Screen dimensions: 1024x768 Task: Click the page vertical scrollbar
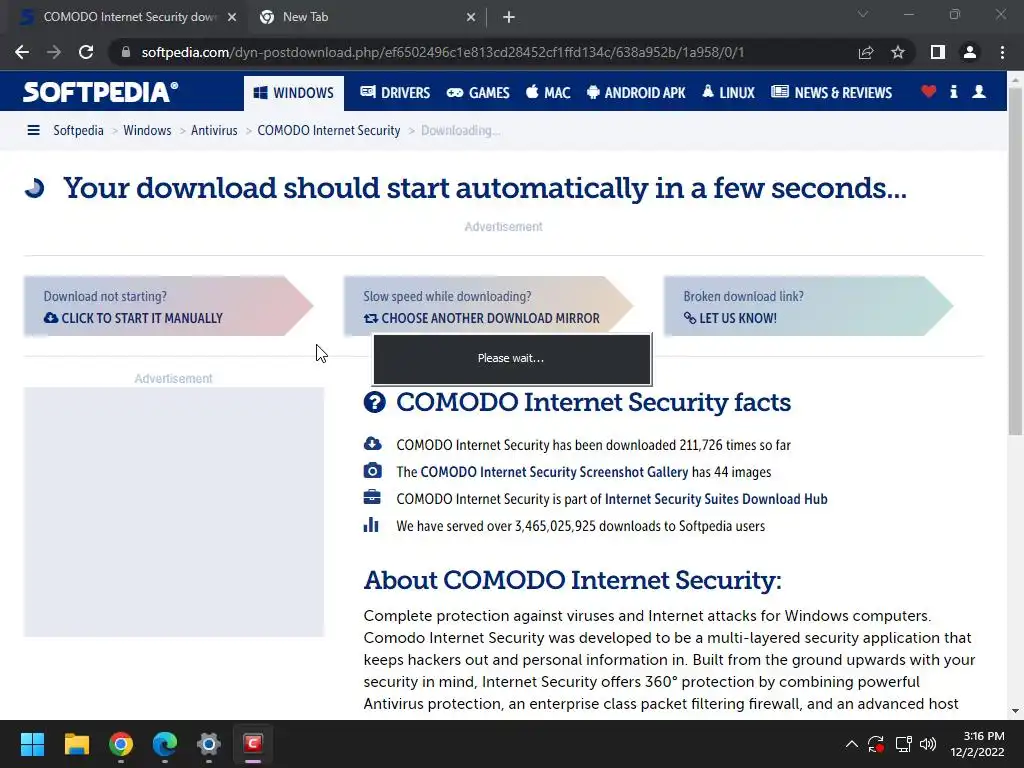(1015, 261)
